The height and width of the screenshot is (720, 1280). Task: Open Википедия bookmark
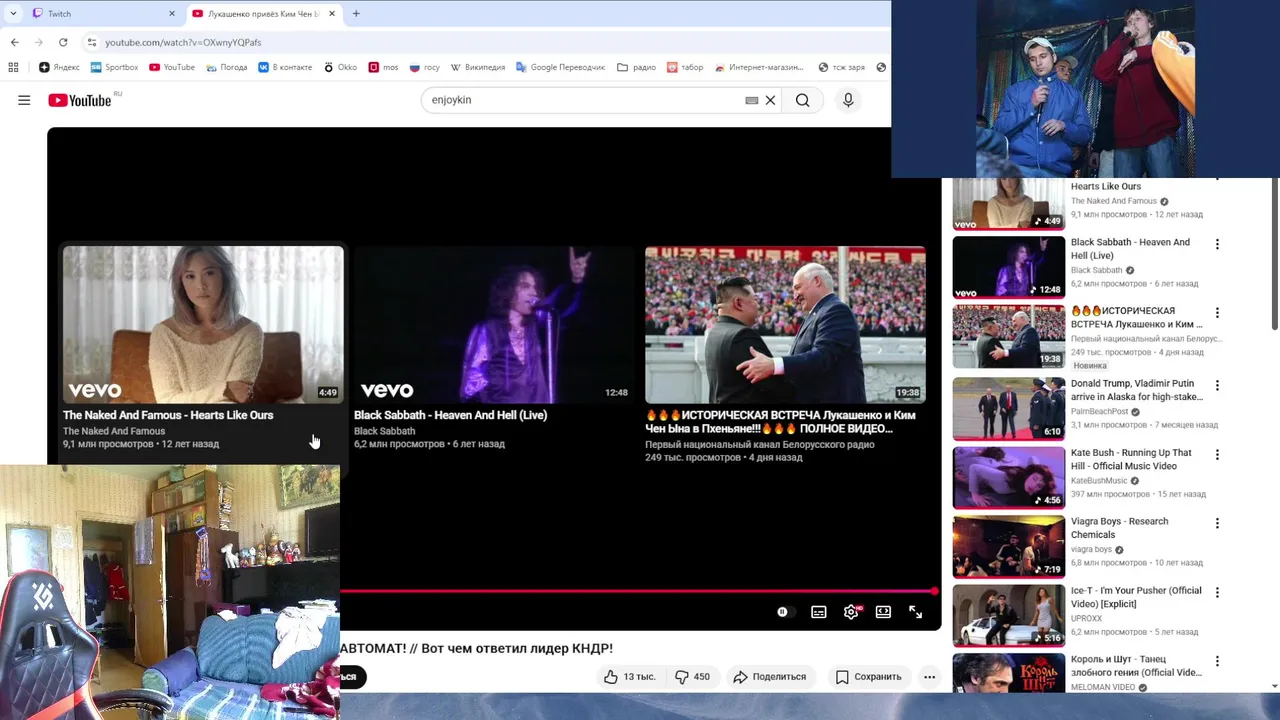pyautogui.click(x=477, y=67)
